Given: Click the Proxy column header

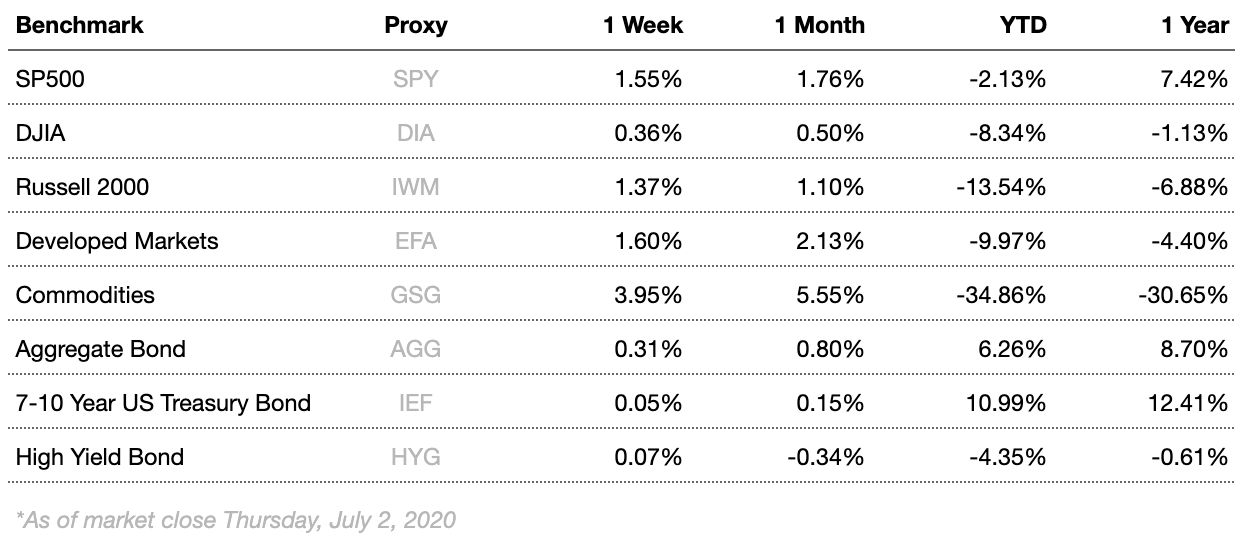Looking at the screenshot, I should point(416,26).
